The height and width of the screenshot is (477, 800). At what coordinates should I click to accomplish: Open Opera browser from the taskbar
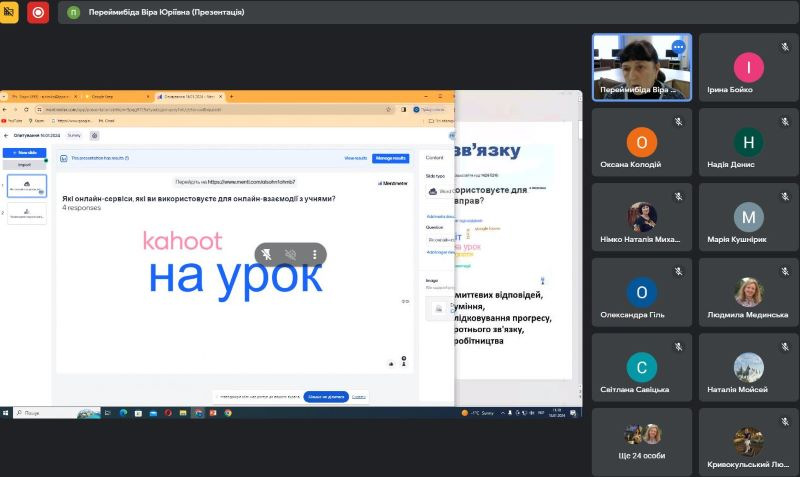168,413
